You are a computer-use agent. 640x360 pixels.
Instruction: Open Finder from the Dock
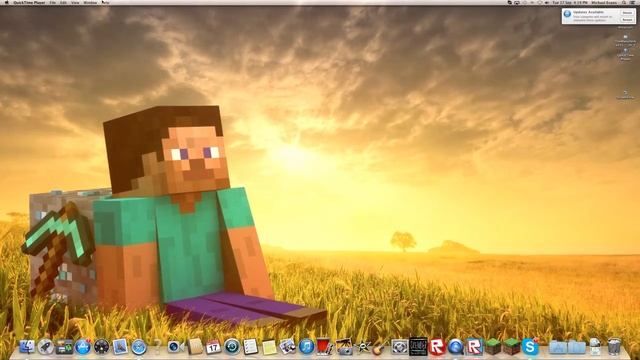[x=27, y=347]
